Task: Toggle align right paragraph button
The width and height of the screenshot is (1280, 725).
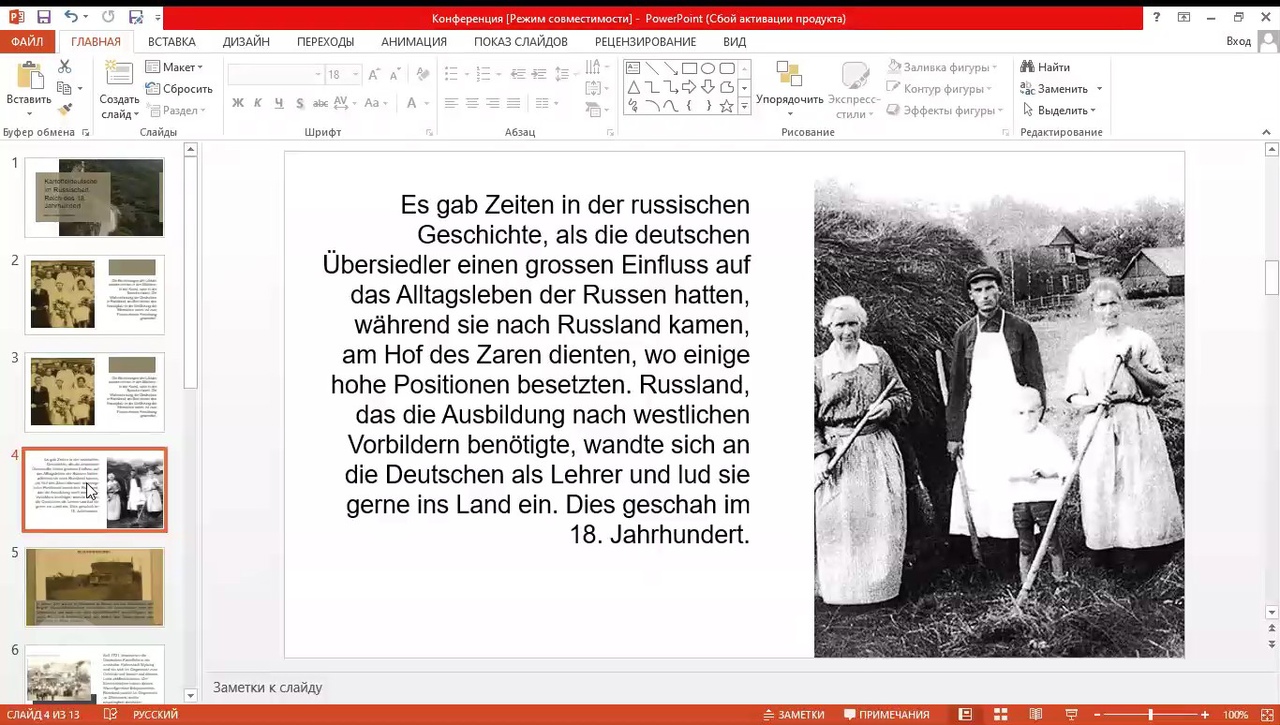Action: point(493,103)
